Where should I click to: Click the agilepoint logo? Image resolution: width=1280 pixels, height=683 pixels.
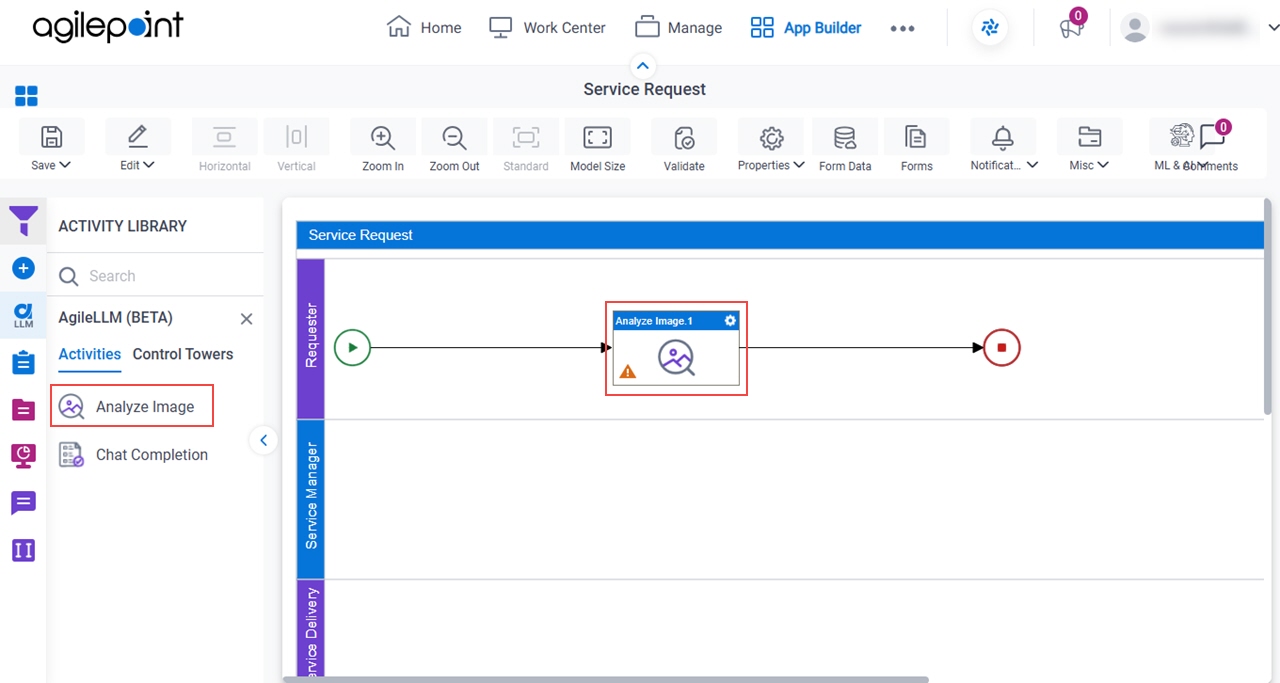[107, 27]
